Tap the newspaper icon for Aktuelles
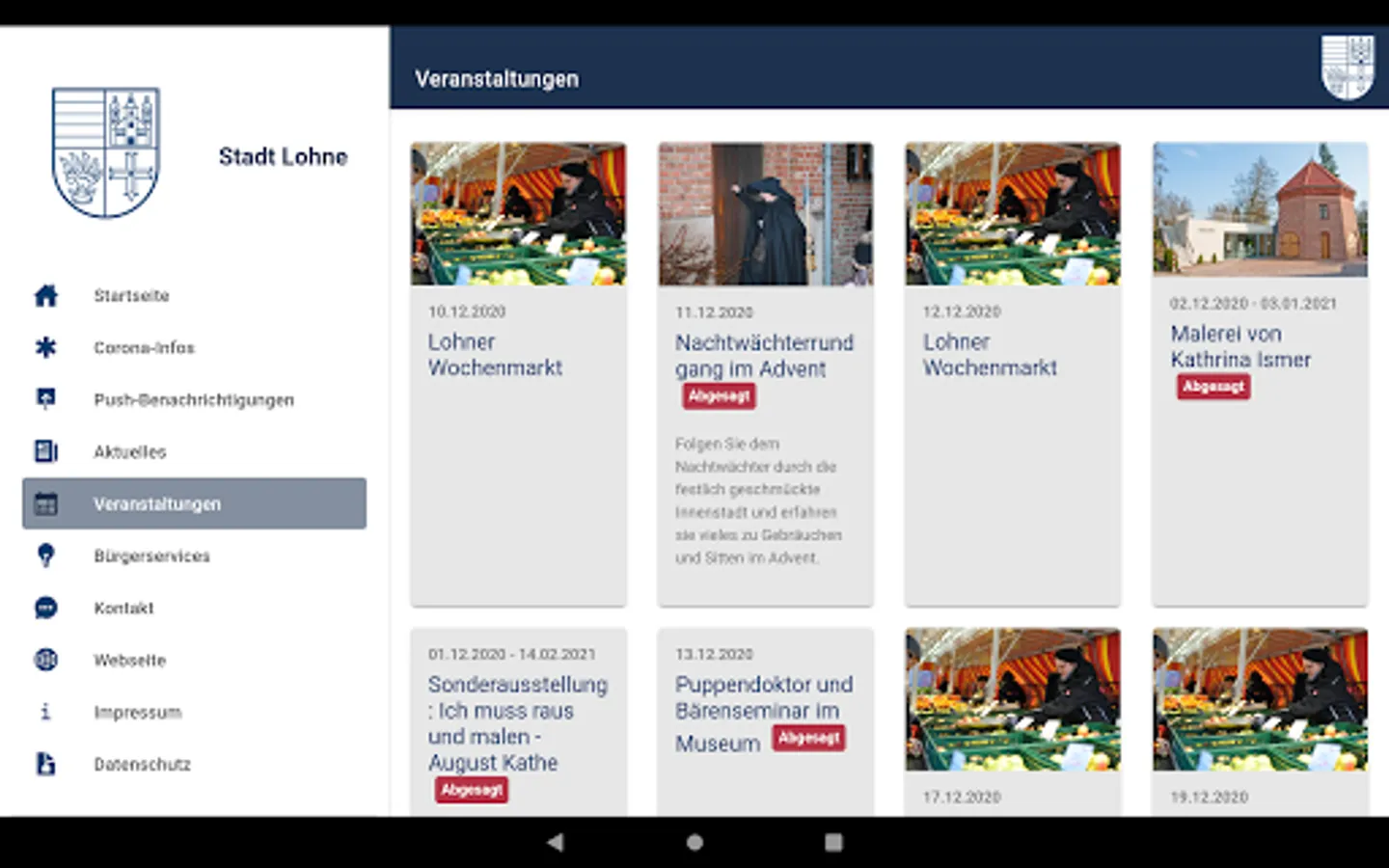 [x=45, y=451]
